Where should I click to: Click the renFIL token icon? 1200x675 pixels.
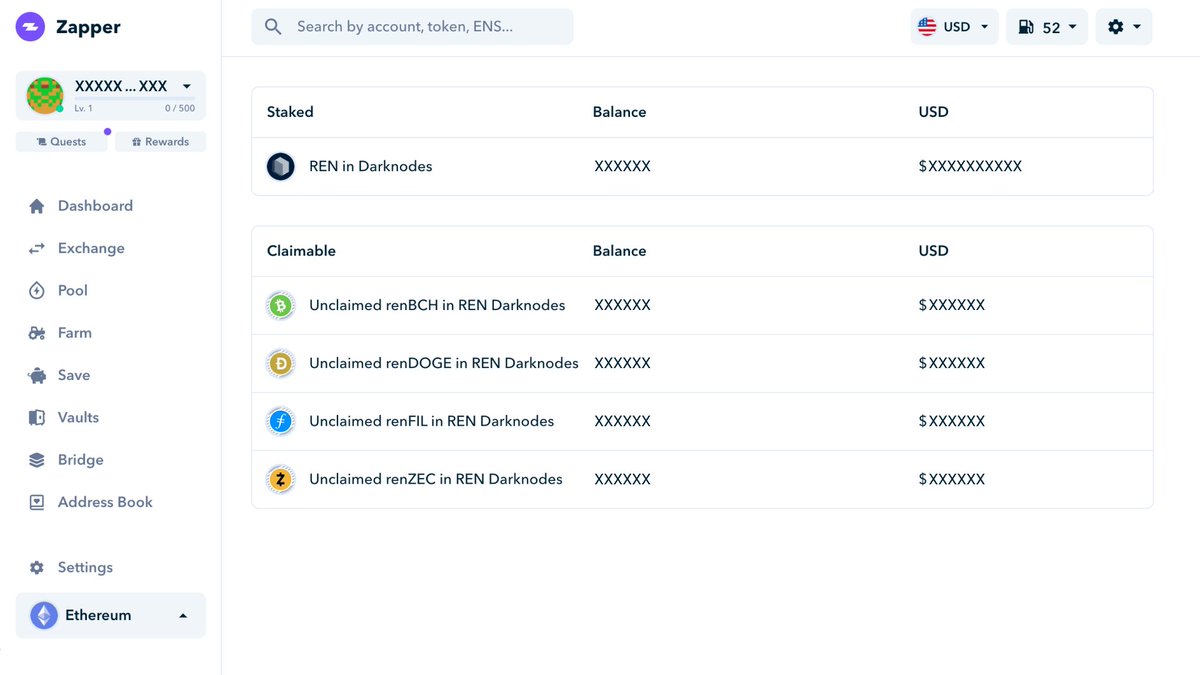281,421
